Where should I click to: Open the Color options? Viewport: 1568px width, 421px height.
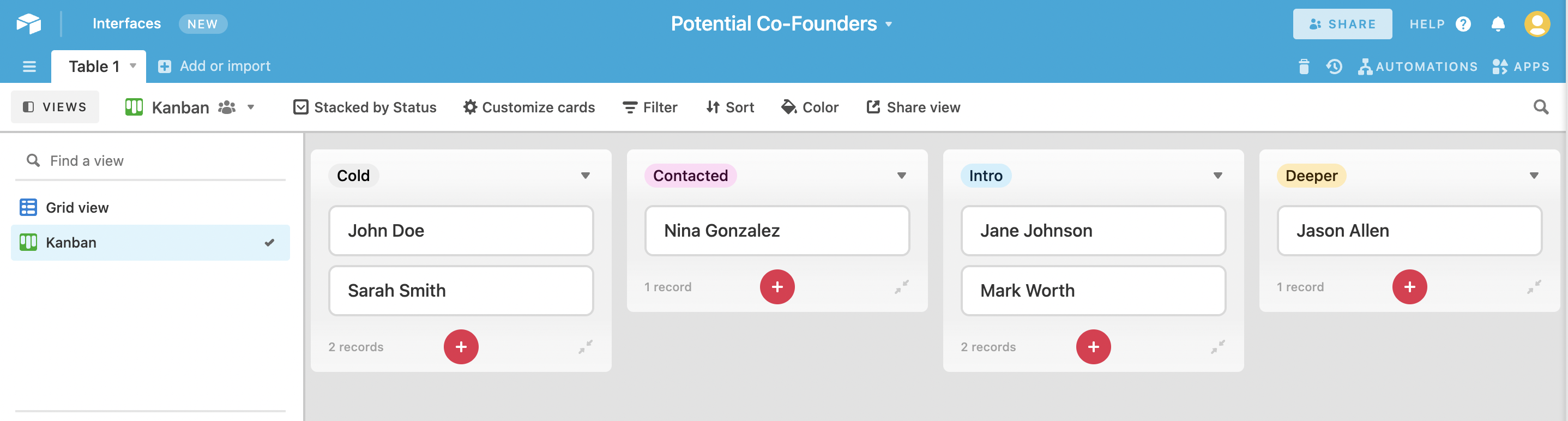pos(810,107)
